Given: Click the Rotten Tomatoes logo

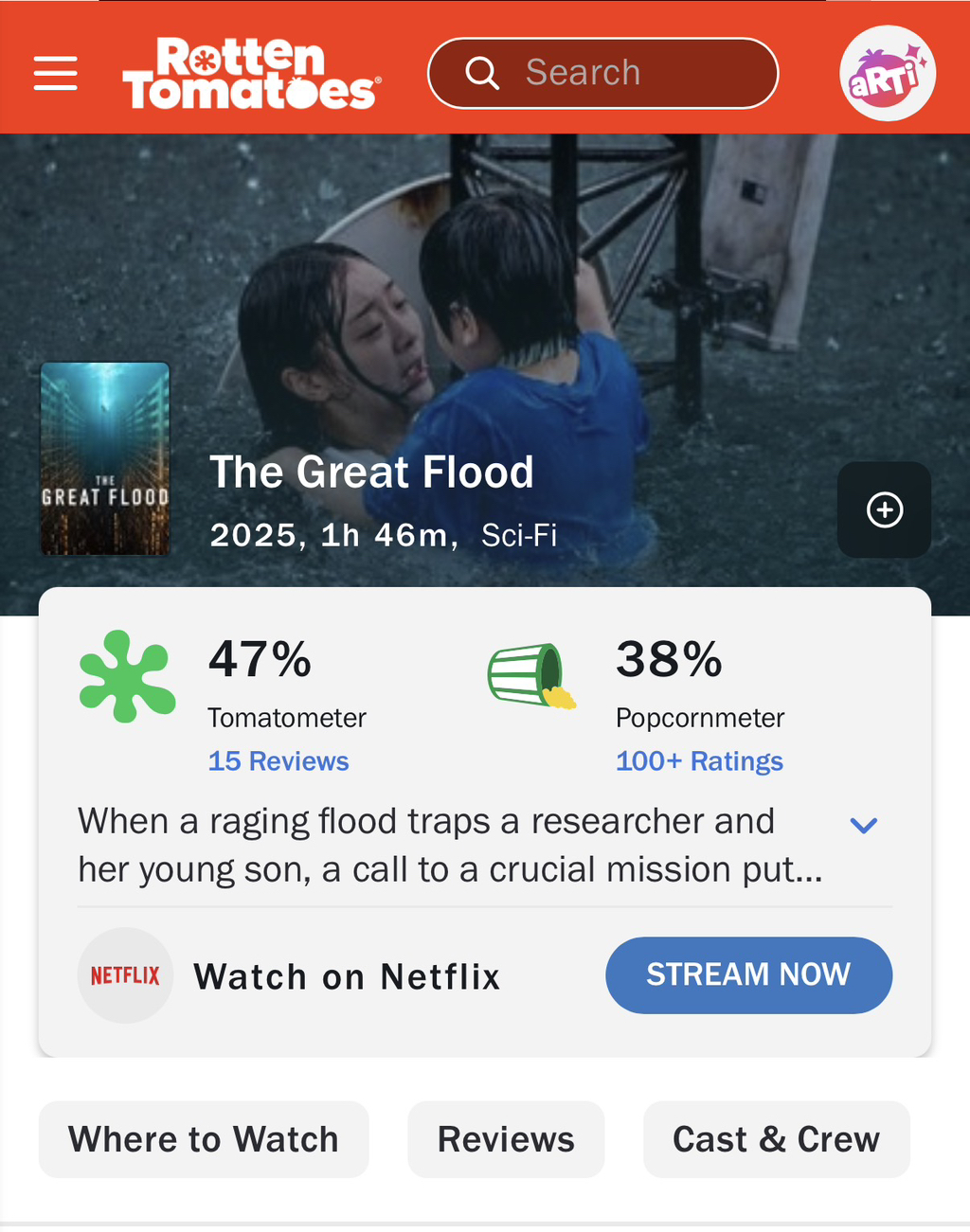Looking at the screenshot, I should 252,74.
